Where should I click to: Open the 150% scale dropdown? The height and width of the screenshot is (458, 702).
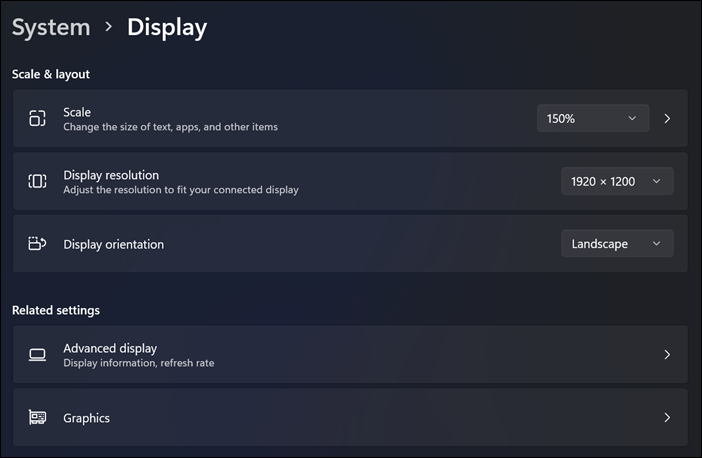[x=592, y=119]
